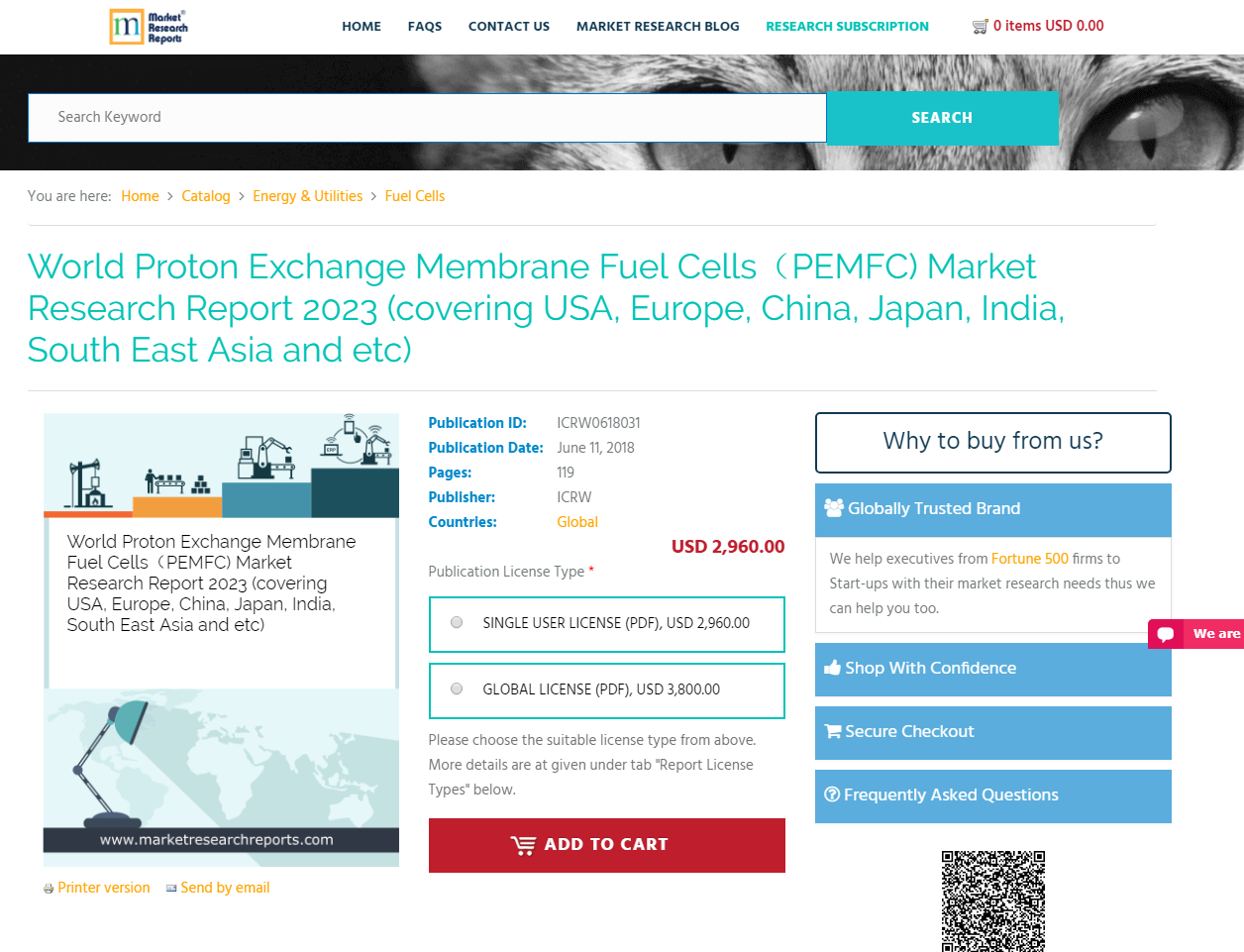Expand the Secure Checkout section
Viewport: 1244px width, 952px height.
click(x=993, y=732)
